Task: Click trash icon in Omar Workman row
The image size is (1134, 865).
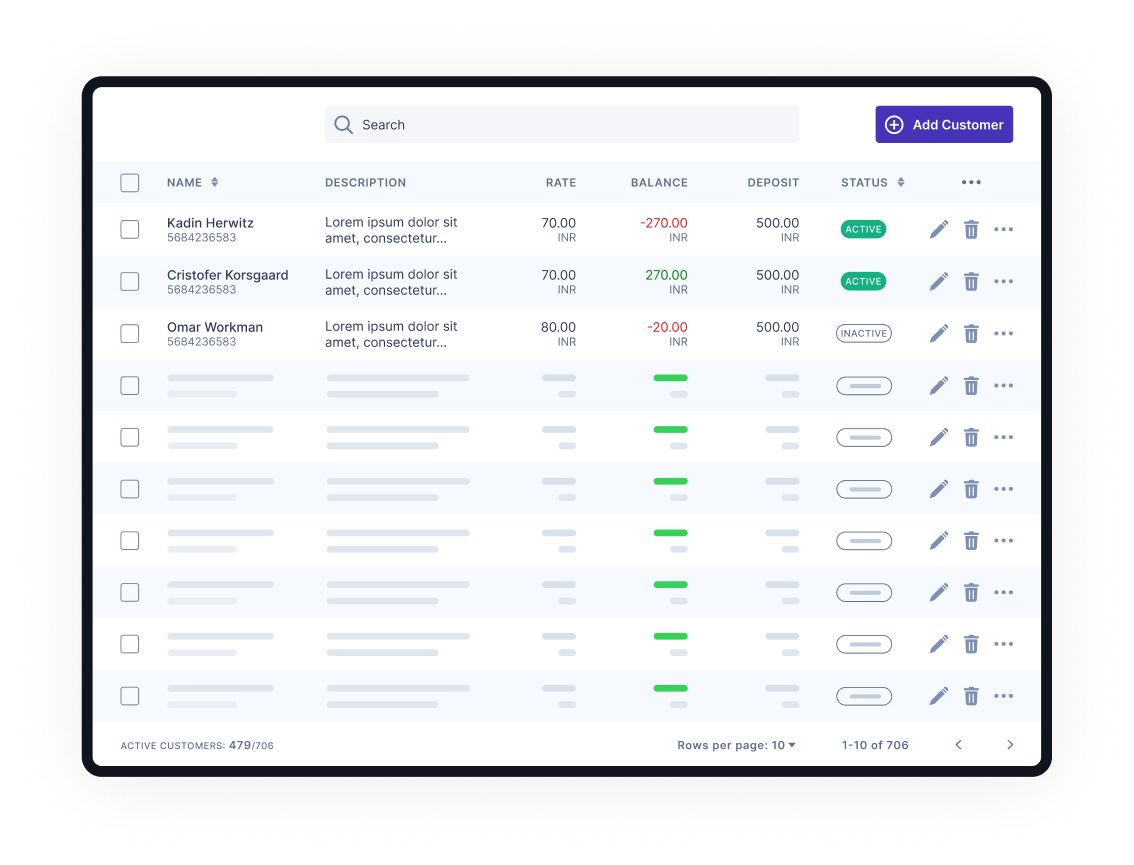Action: [971, 334]
